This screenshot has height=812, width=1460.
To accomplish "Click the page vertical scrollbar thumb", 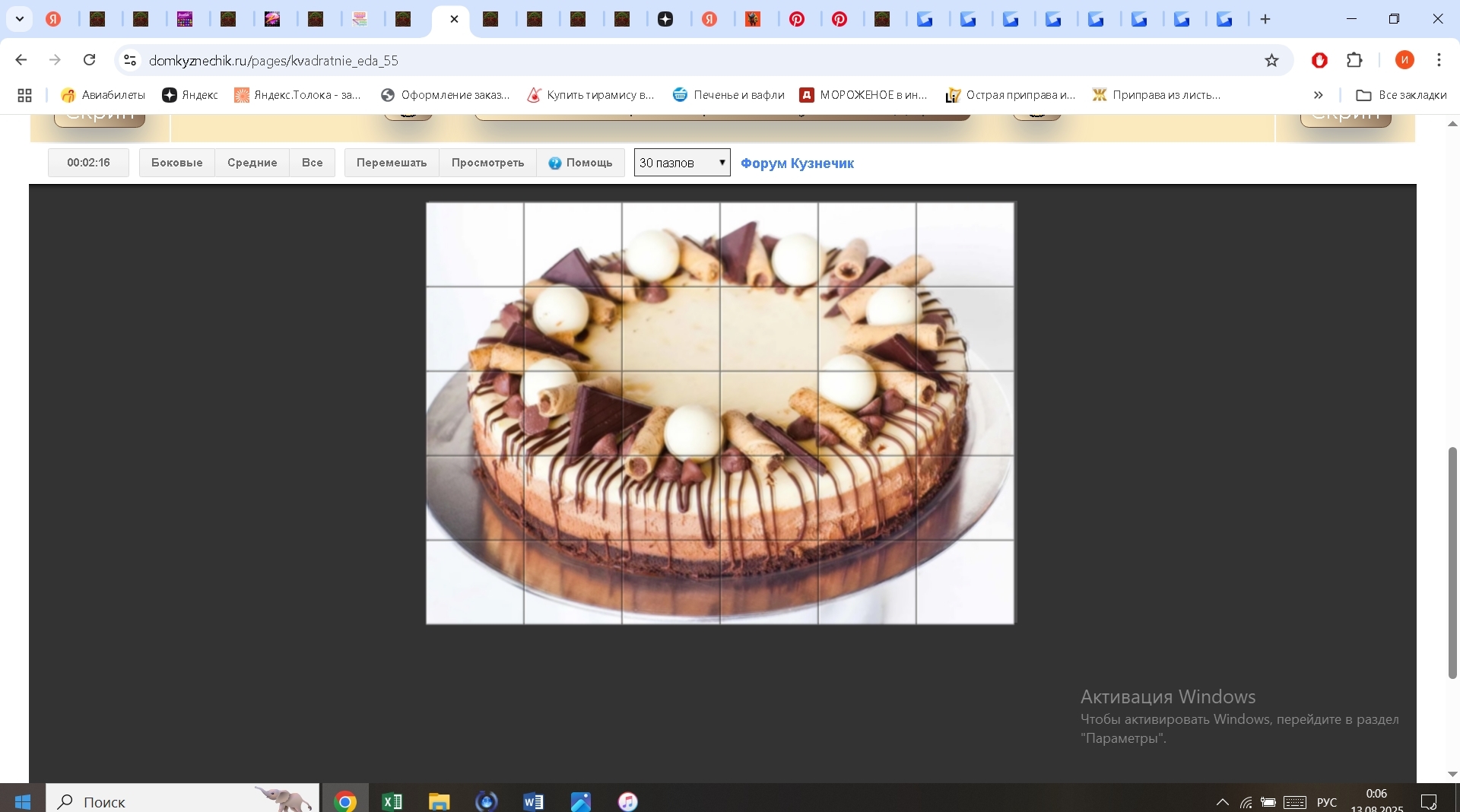I will [x=1452, y=563].
